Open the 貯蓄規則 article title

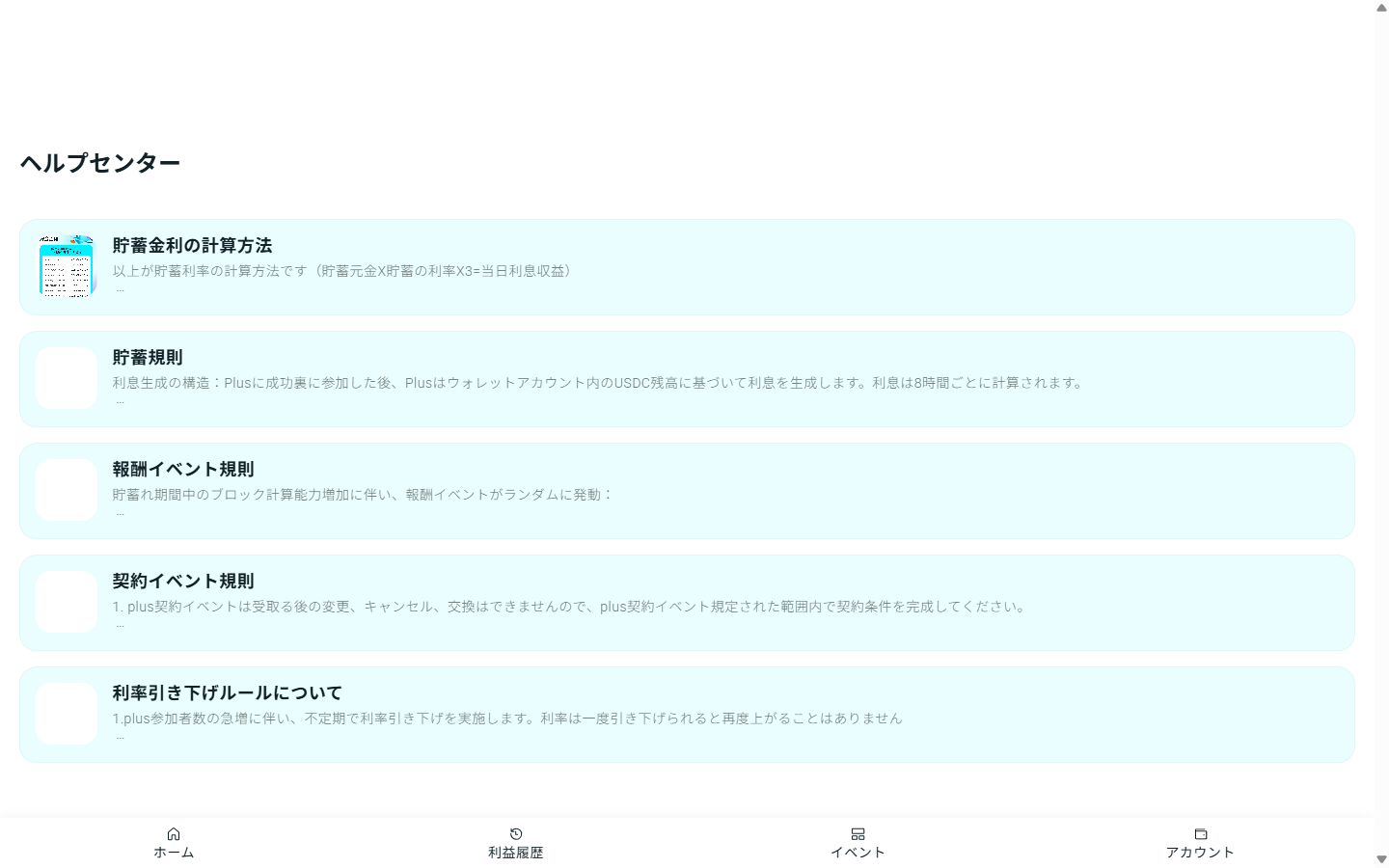click(148, 358)
